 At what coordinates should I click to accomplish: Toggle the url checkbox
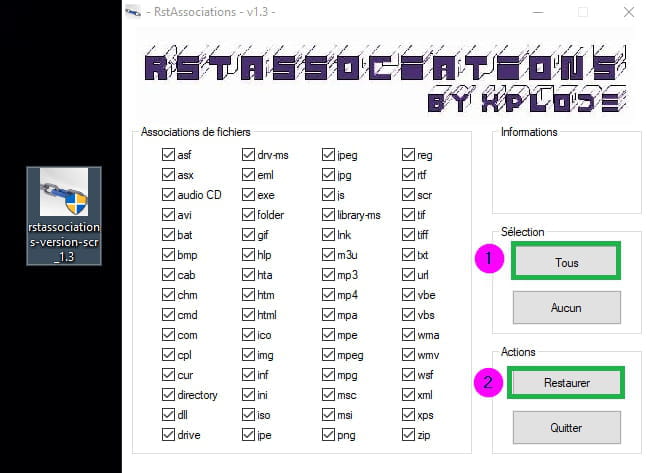[x=409, y=274]
